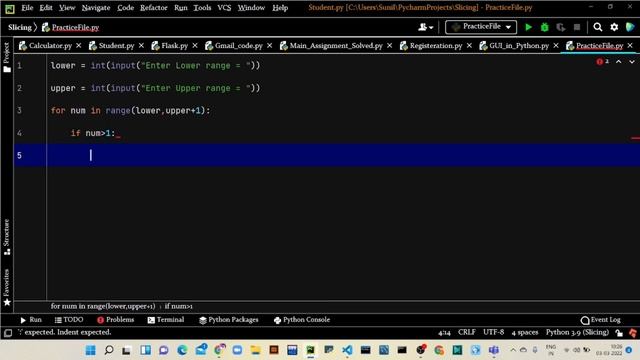Run with coverage icon in toolbar

560,27
